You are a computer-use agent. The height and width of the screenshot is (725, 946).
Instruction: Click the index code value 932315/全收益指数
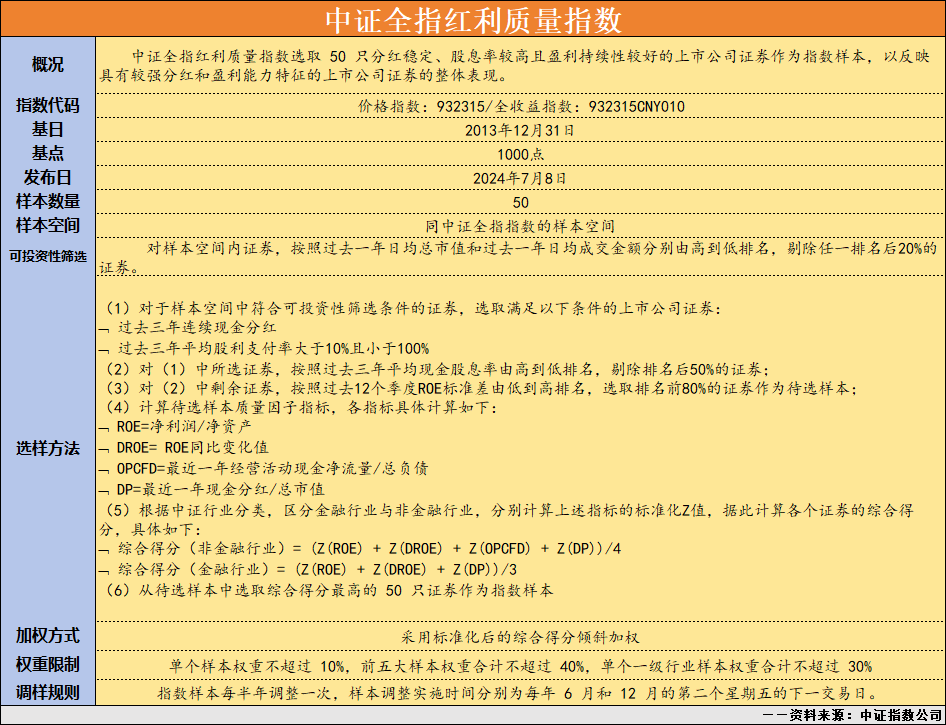coord(521,107)
